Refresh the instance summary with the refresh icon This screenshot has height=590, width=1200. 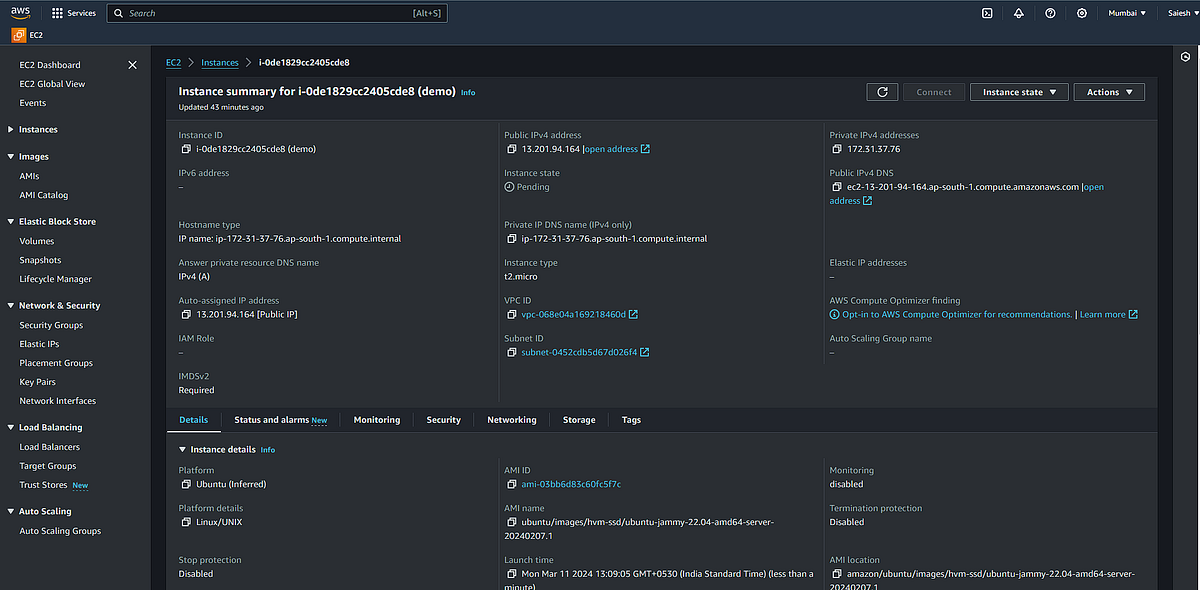click(882, 91)
